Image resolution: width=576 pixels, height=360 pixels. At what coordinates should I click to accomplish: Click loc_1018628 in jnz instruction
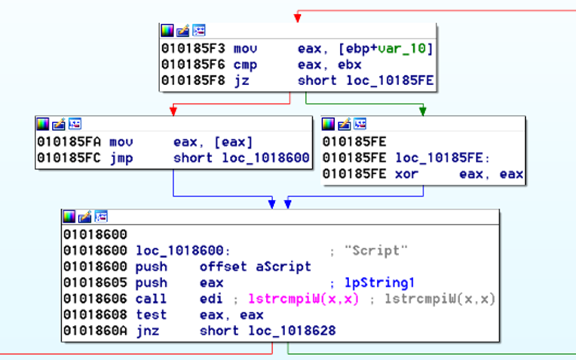[x=292, y=331]
